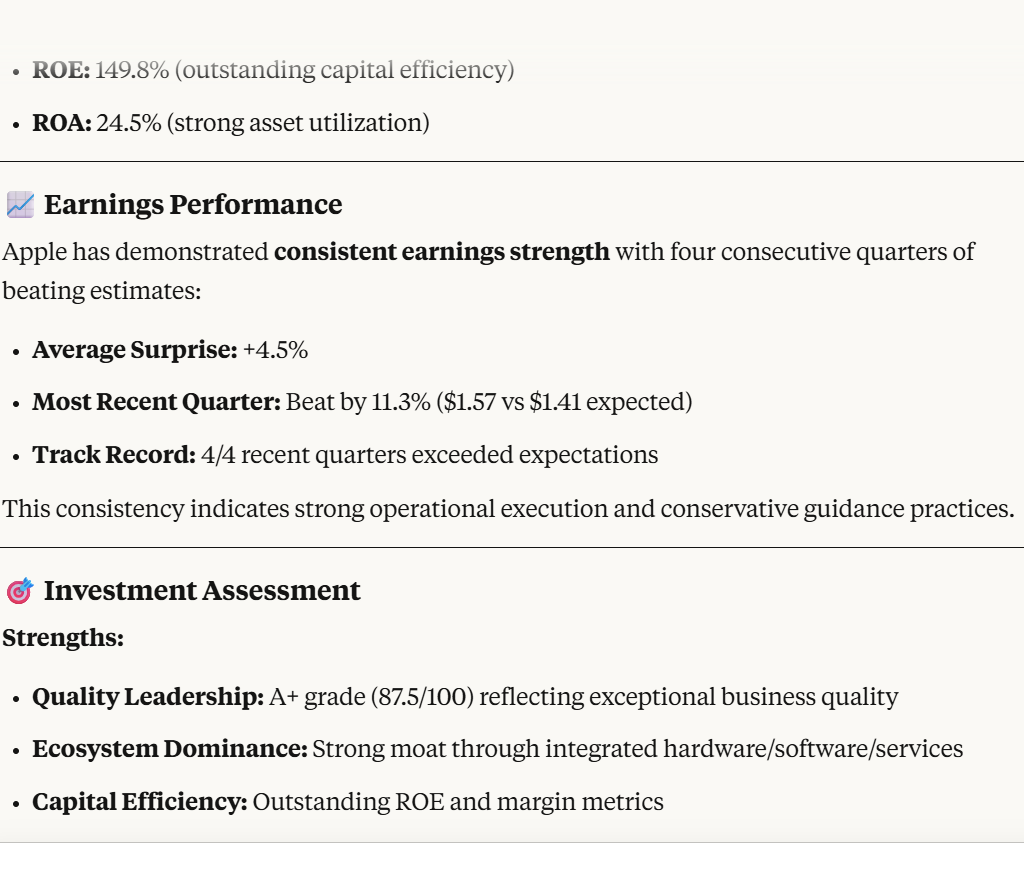The height and width of the screenshot is (895, 1024).
Task: Click the +4.5% average surprise value
Action: coord(276,350)
